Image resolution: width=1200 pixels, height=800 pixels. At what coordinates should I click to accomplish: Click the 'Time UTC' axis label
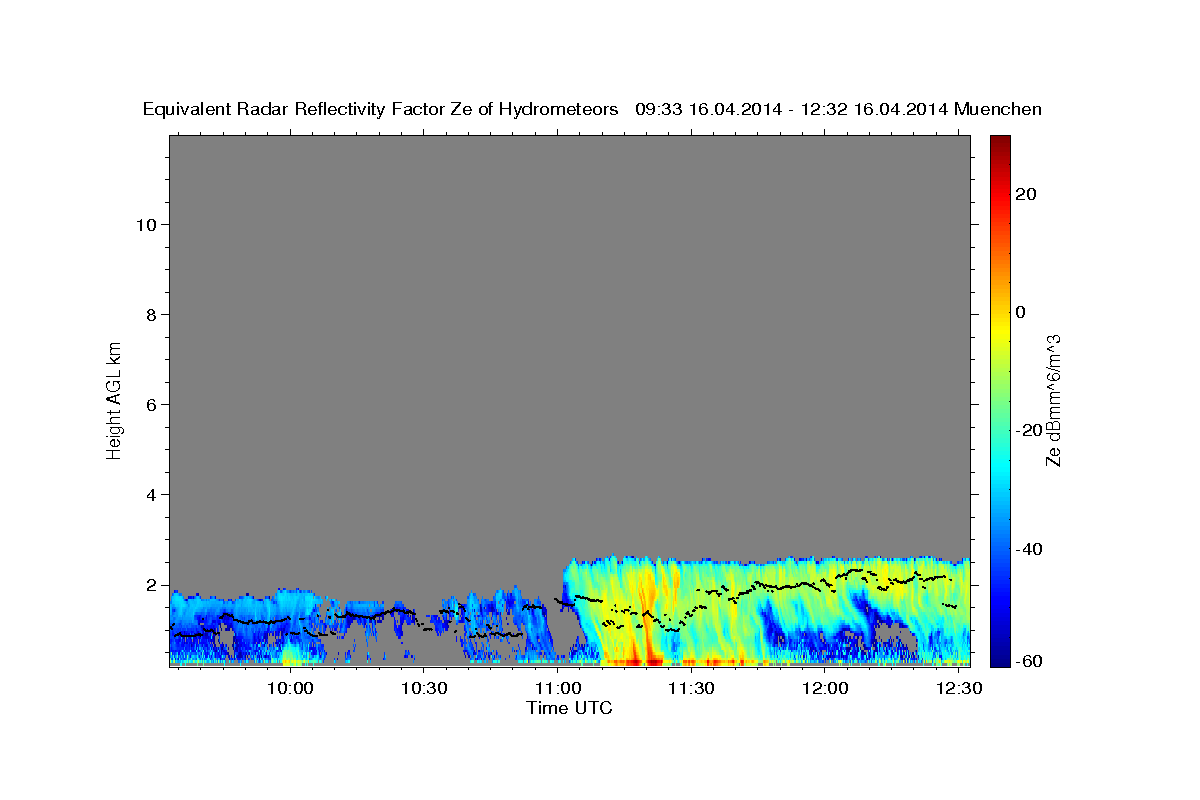coord(569,708)
